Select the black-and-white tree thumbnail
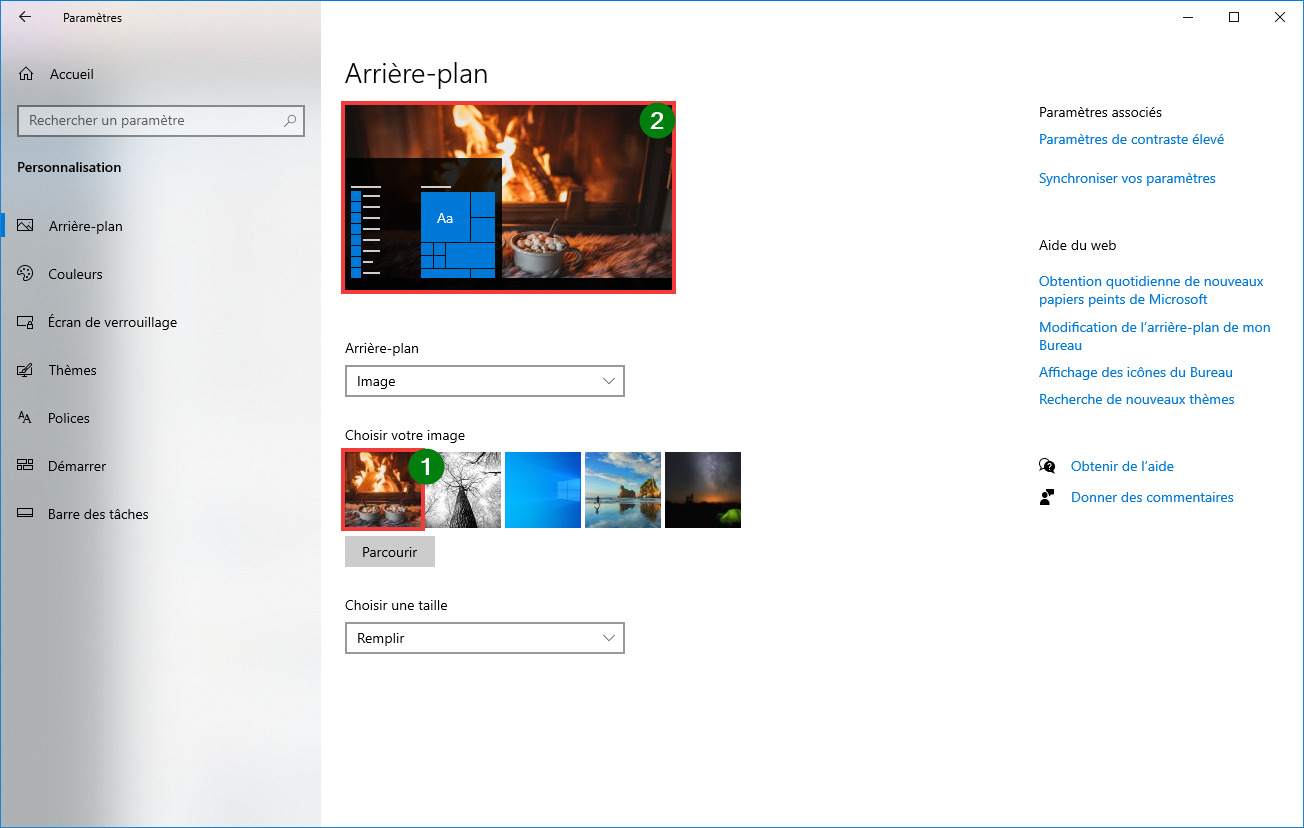 point(463,489)
